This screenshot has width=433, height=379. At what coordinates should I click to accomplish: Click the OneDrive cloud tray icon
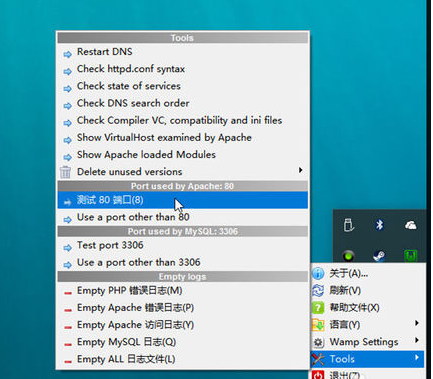(x=411, y=226)
